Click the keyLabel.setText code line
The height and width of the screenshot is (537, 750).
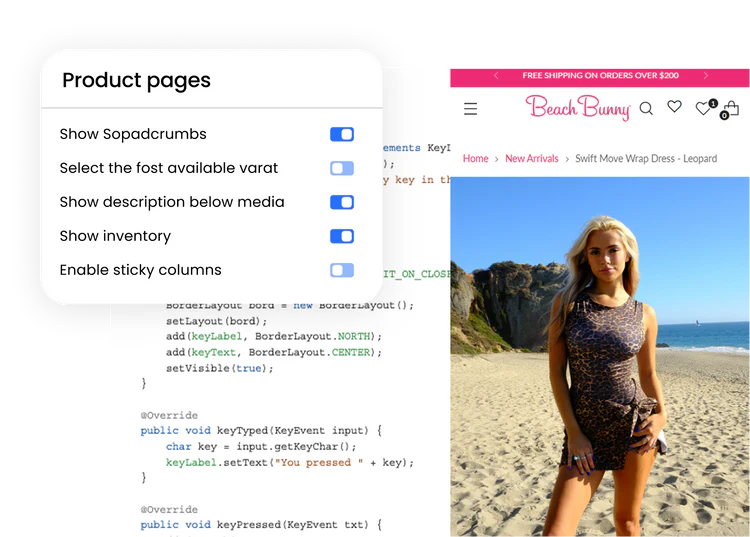coord(289,462)
